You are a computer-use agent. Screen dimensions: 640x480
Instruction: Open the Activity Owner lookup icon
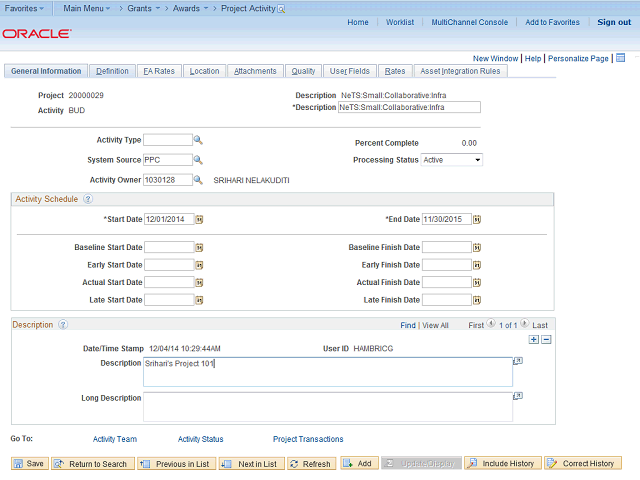[198, 180]
